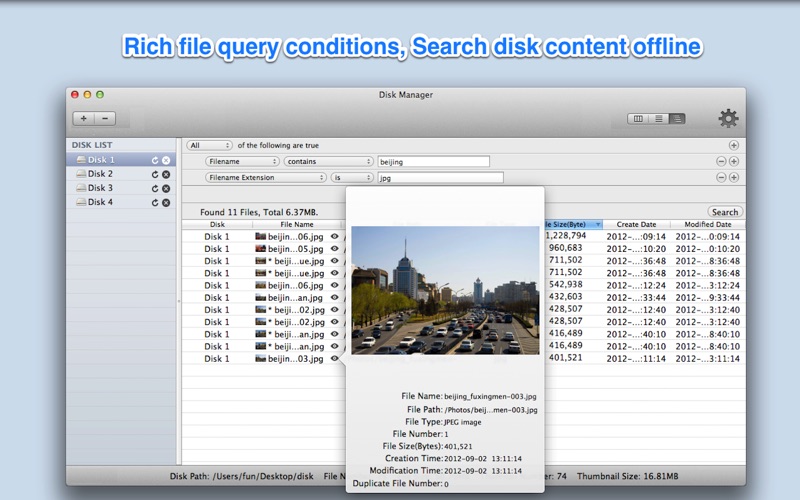Sort by Modified Date column header

click(x=706, y=225)
